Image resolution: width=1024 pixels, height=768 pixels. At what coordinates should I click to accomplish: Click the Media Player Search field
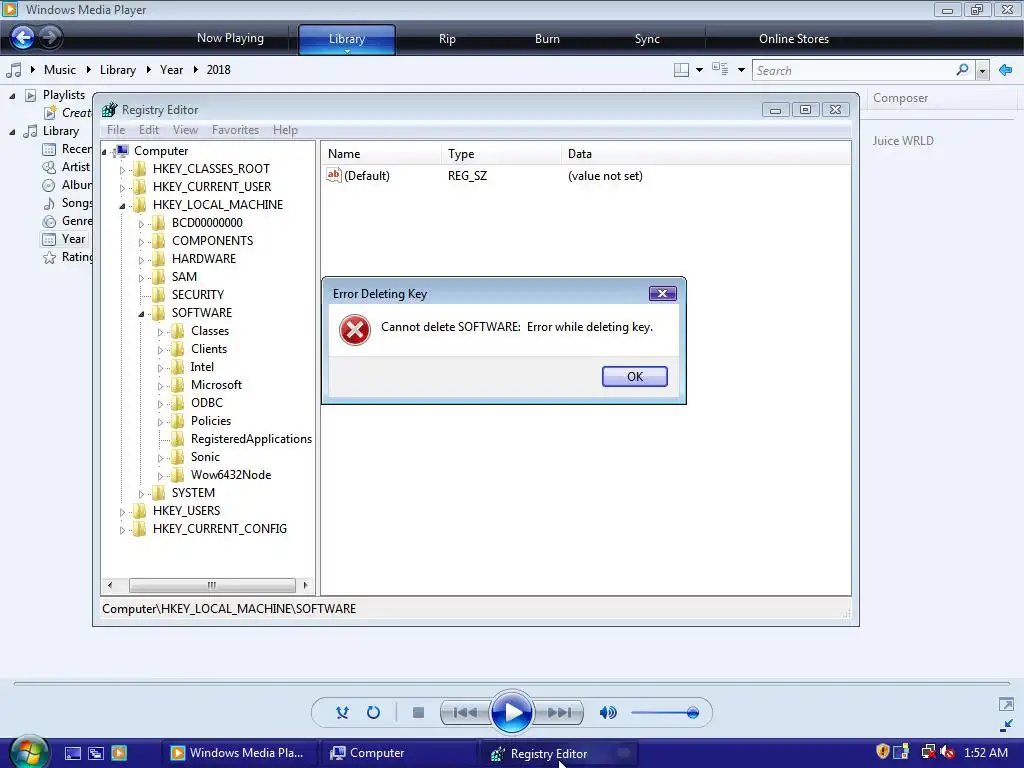[x=853, y=70]
